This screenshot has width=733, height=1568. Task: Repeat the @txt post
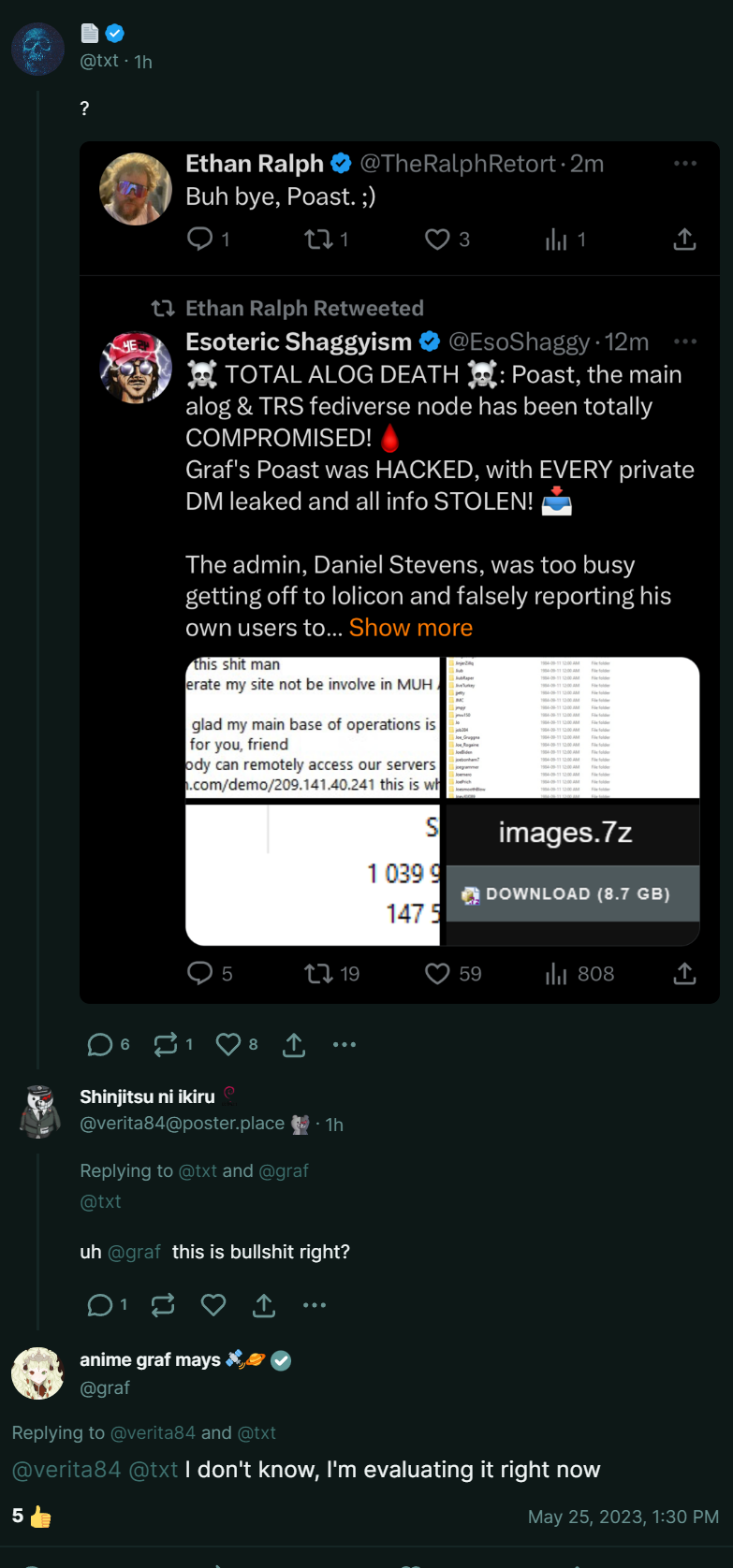166,1044
